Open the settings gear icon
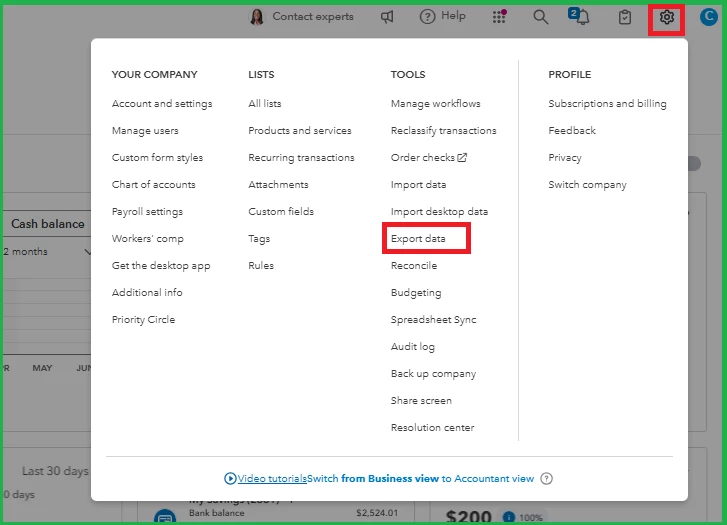The width and height of the screenshot is (727, 525). 666,18
